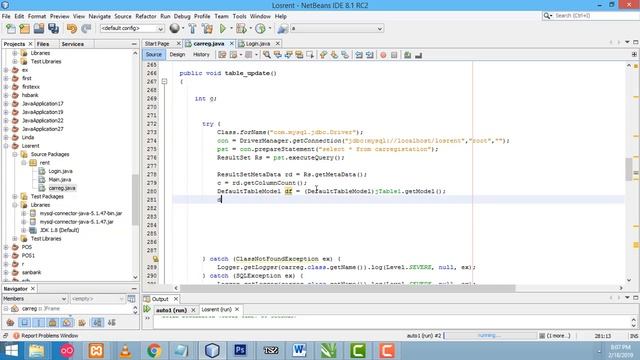The image size is (640, 360).
Task: Switch to the Start Page tab
Action: pos(157,44)
